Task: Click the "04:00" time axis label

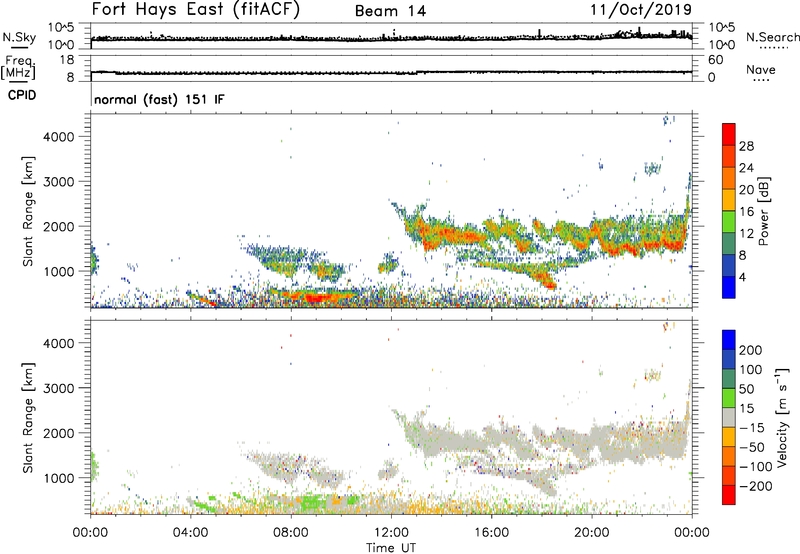Action: [191, 533]
